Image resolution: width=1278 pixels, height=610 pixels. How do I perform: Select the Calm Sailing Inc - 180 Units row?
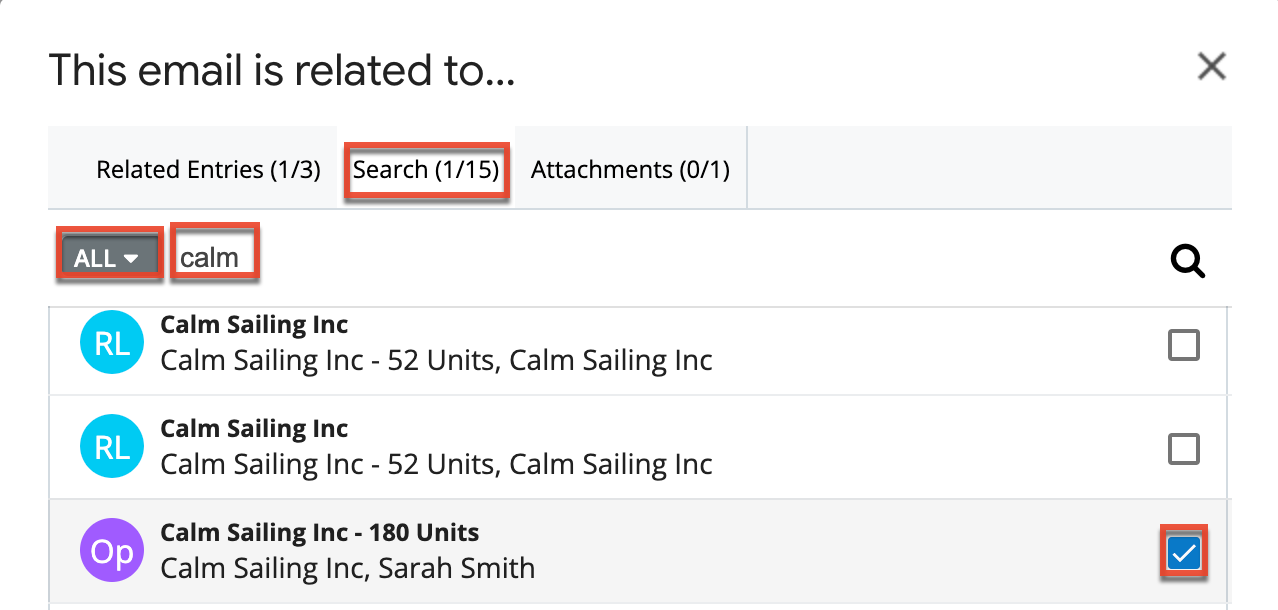[x=500, y=550]
